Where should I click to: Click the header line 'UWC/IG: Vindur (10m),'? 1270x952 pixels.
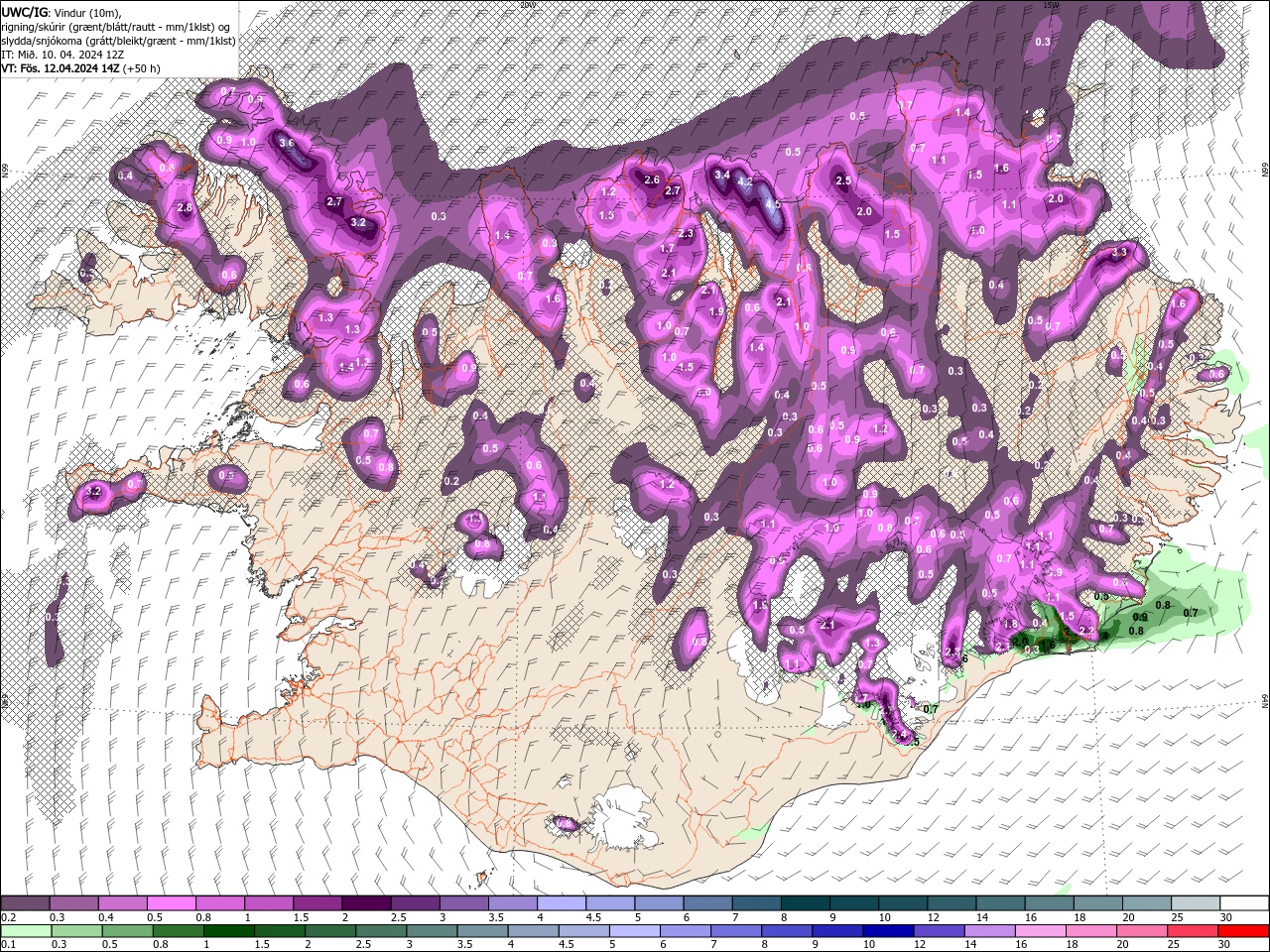click(x=61, y=12)
